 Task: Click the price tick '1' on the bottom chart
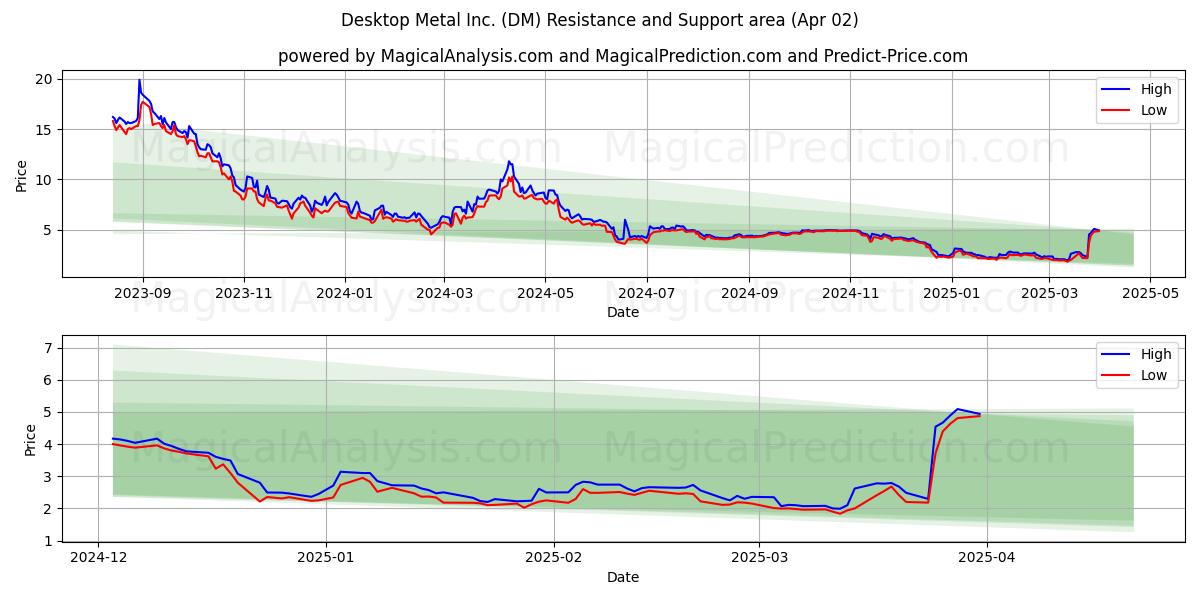pos(50,541)
